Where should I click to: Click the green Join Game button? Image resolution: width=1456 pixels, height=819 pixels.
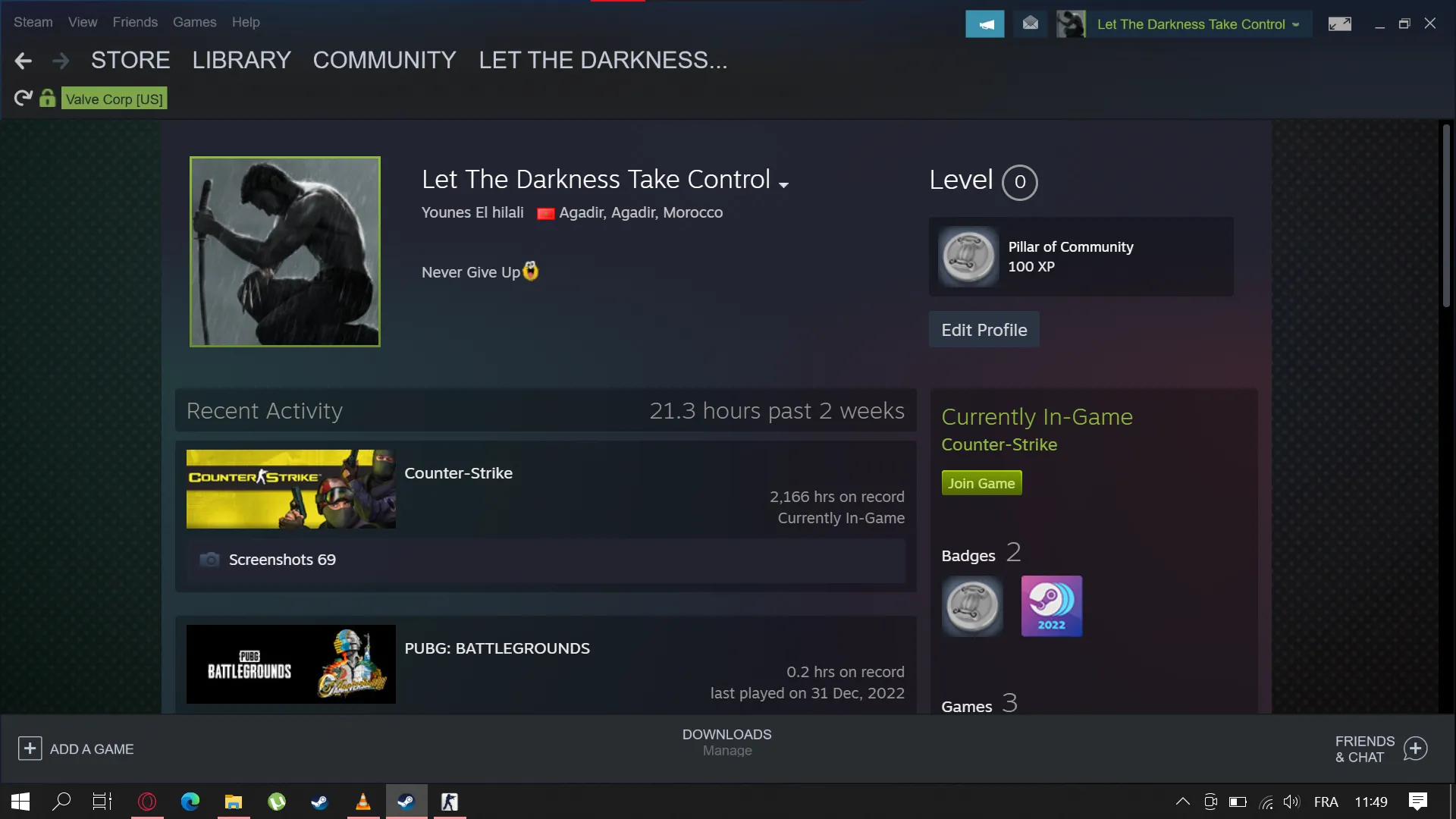981,483
